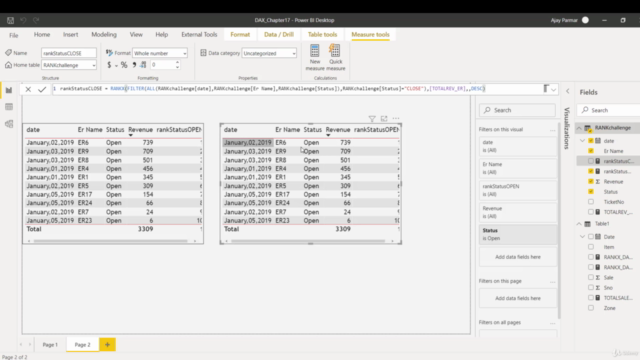Screen dimensions: 640x360
Task: Cancel formula edit with X icon
Action: [x=28, y=89]
